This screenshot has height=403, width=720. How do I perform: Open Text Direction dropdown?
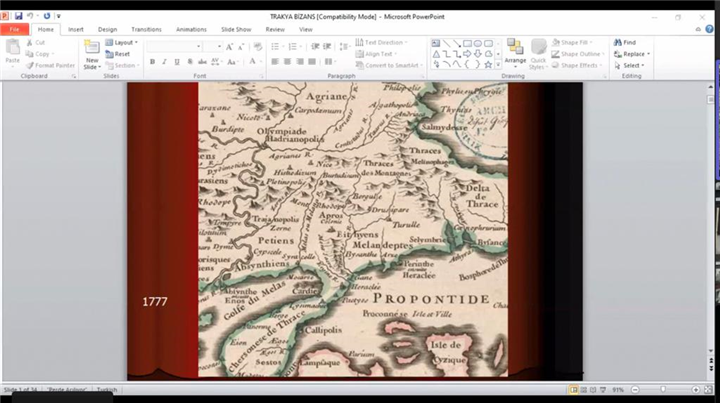(382, 42)
